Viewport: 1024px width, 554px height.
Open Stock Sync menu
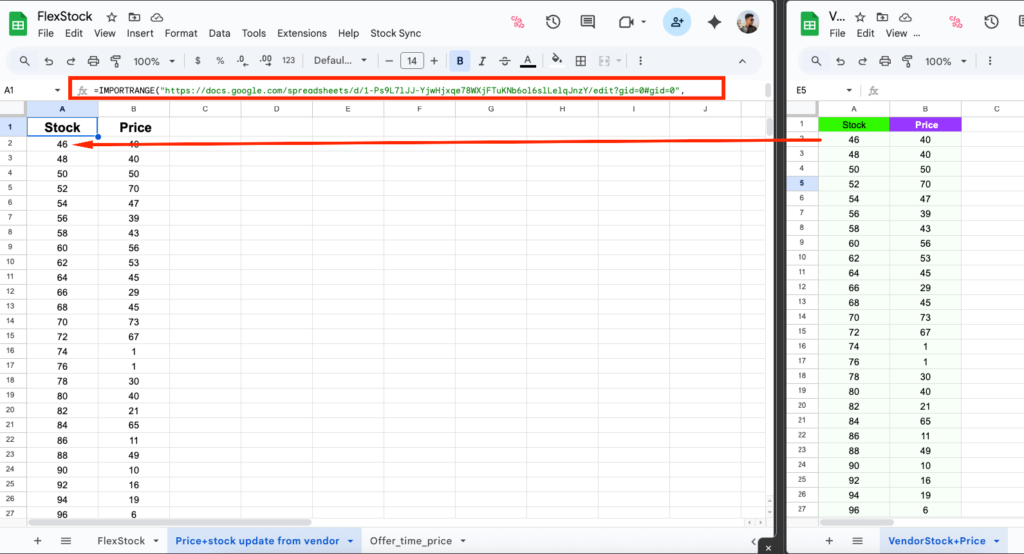tap(396, 33)
